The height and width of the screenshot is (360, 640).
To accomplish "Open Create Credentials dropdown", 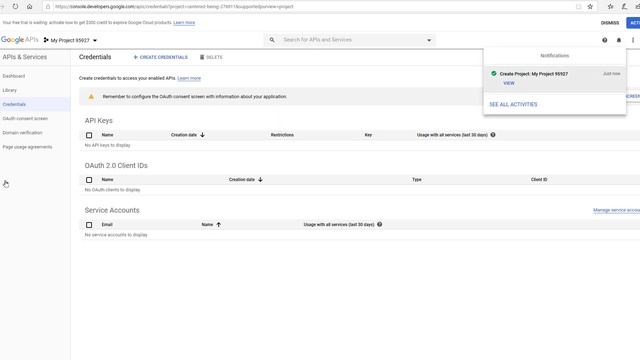I will [160, 57].
